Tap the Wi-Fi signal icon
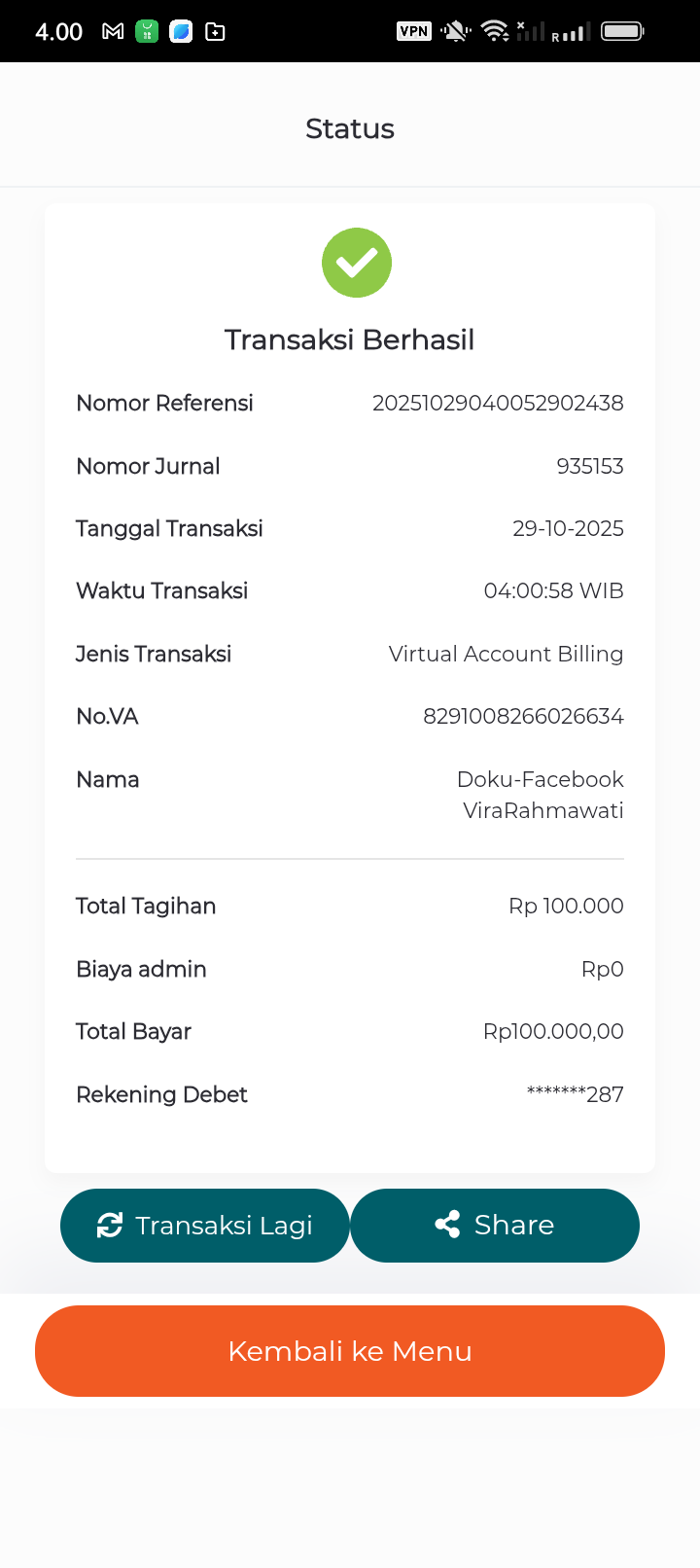 coord(496,32)
